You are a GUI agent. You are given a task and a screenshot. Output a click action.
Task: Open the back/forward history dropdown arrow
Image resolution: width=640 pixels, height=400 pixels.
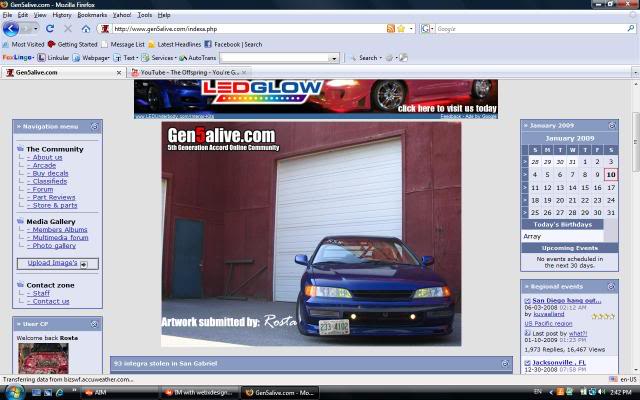coord(36,29)
